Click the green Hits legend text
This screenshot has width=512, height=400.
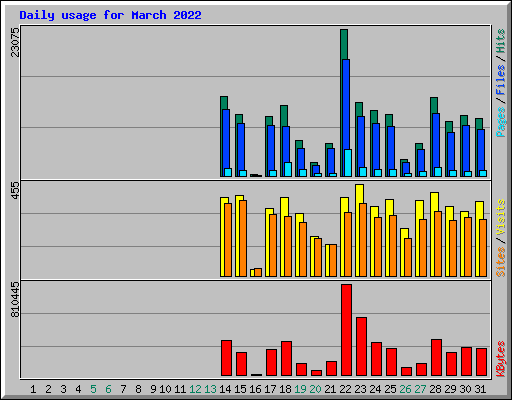point(500,41)
